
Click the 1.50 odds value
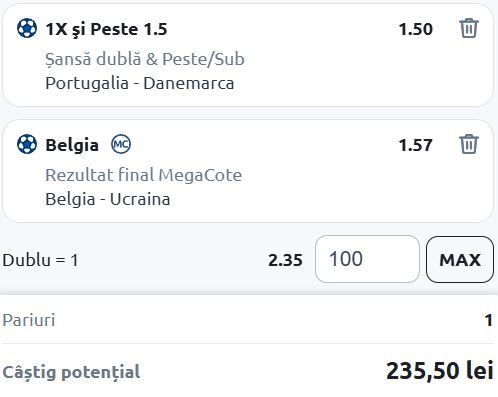click(416, 29)
